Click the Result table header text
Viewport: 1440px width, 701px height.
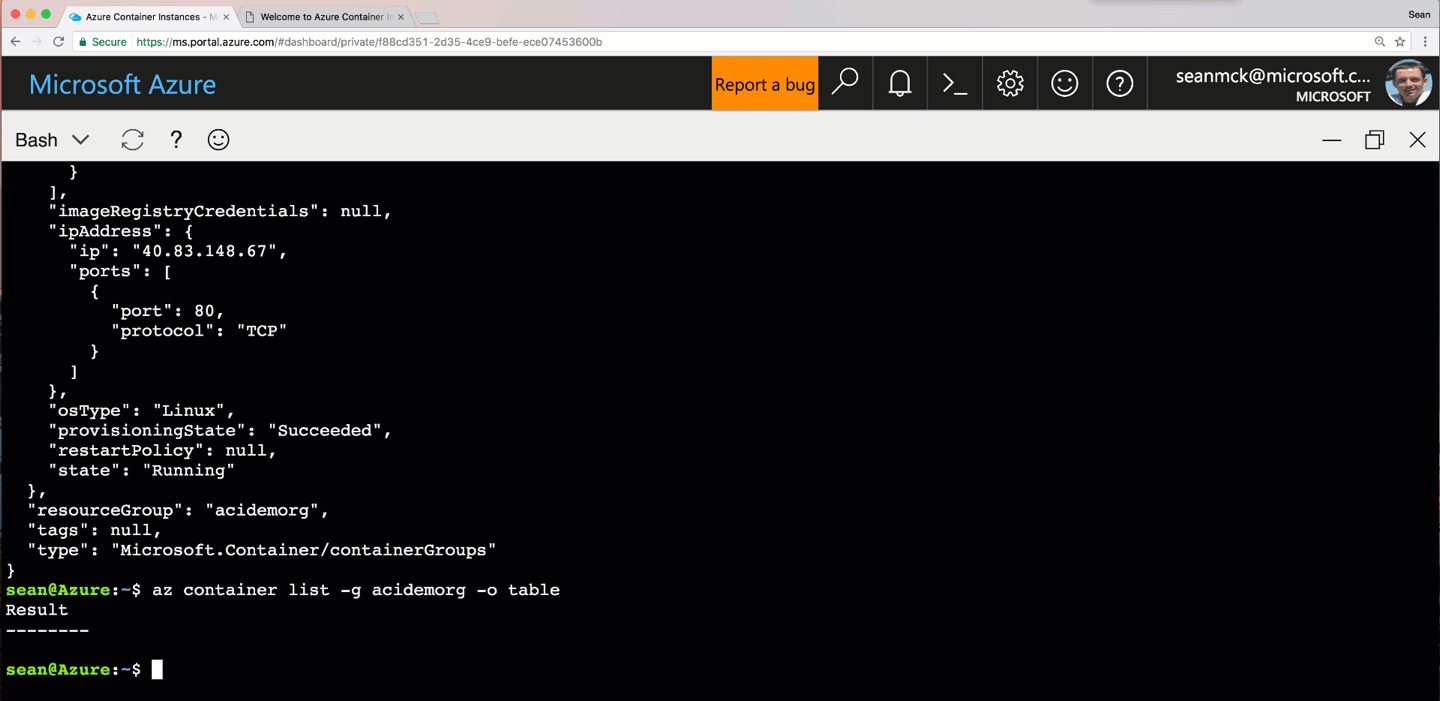37,610
